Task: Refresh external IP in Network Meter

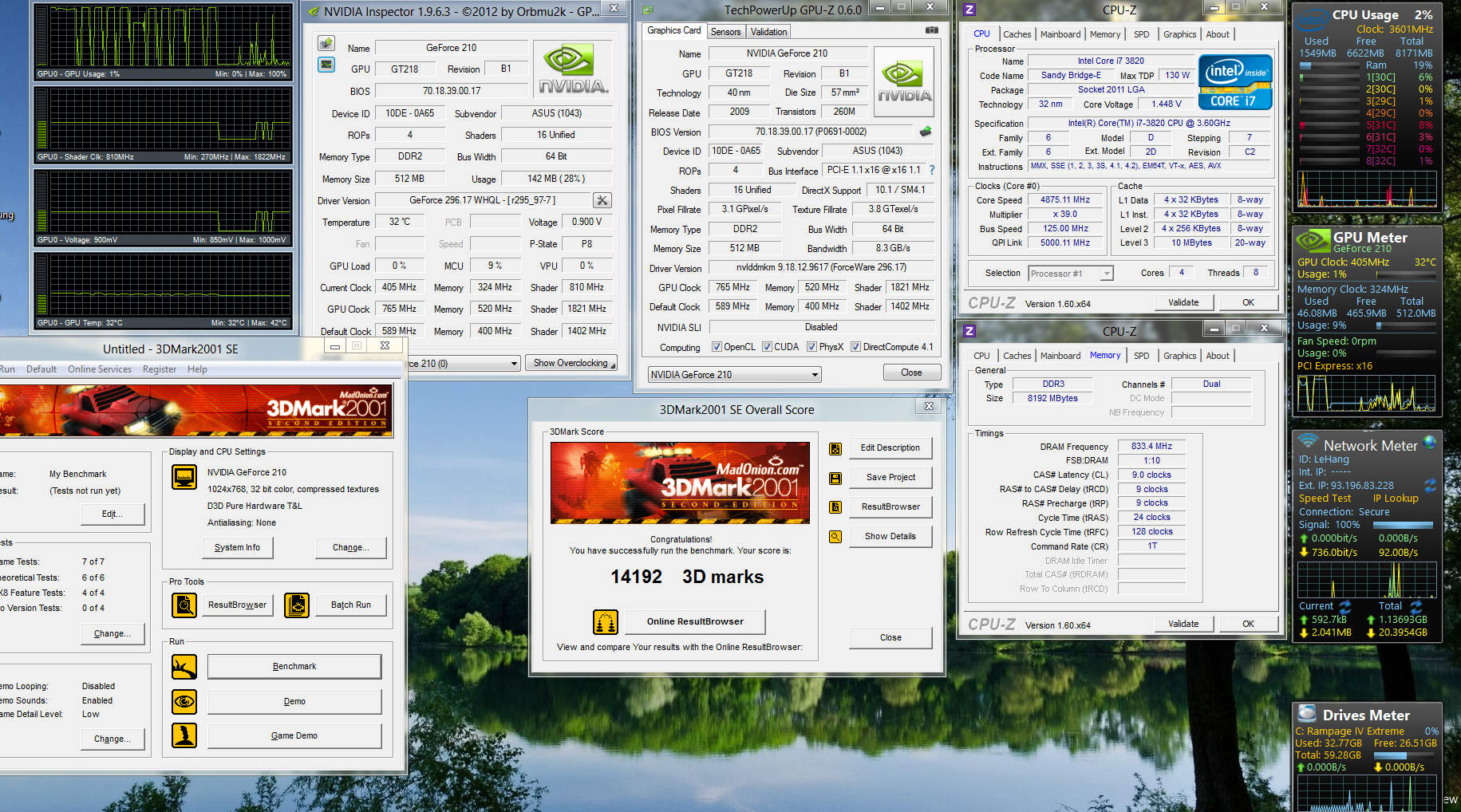Action: pos(1430,485)
